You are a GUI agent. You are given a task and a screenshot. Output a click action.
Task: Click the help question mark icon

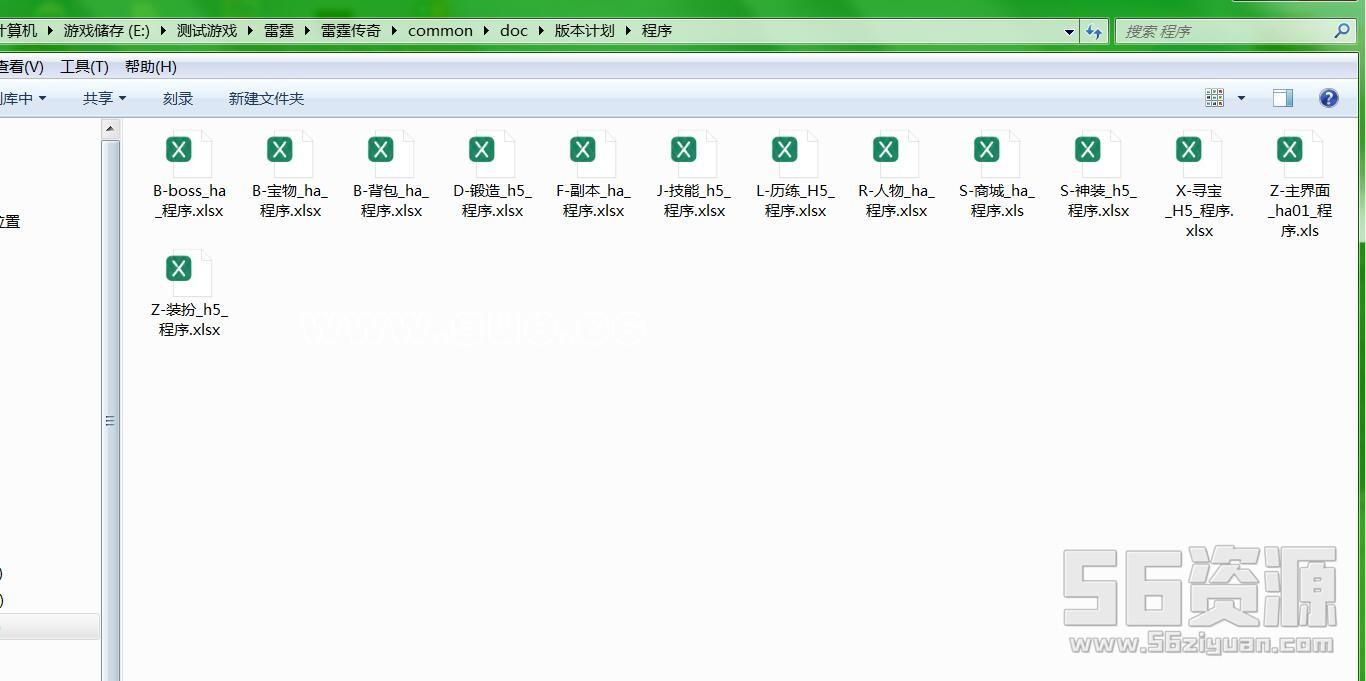click(x=1328, y=98)
